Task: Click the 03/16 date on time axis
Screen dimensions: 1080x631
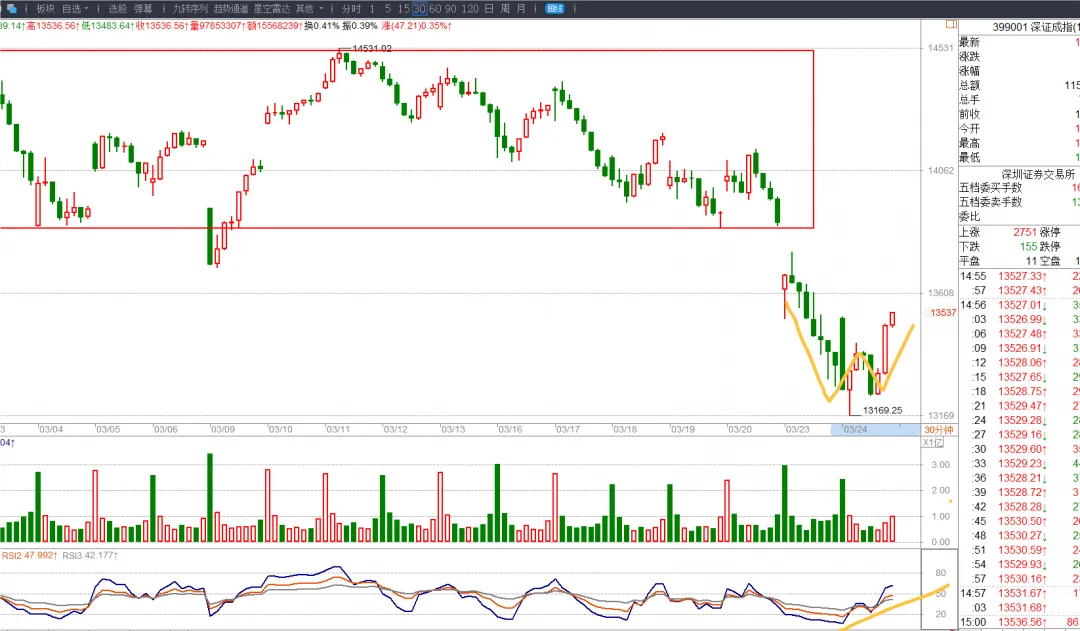Action: pyautogui.click(x=510, y=429)
